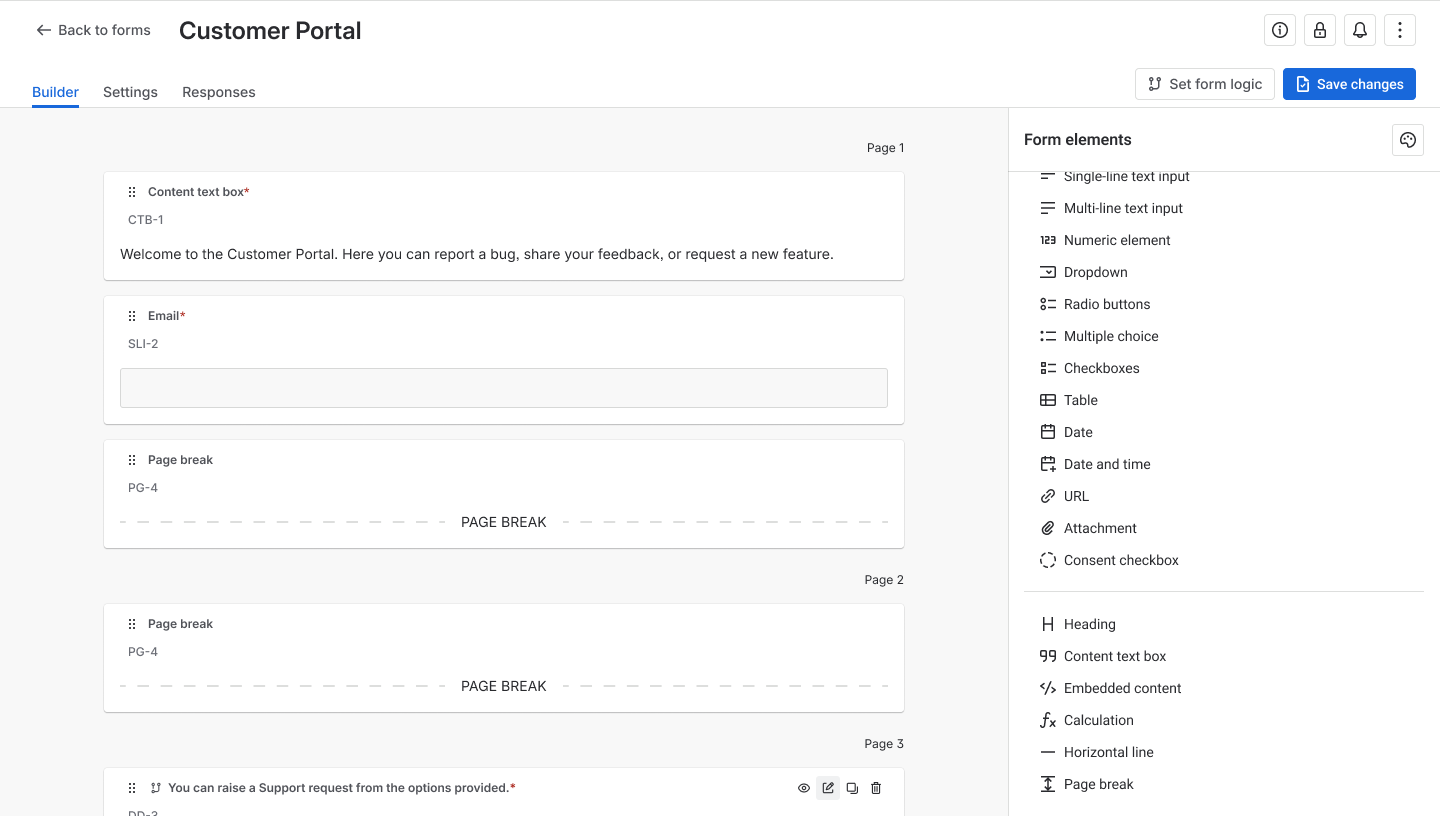Open the three-dot more options menu
1440x816 pixels.
tap(1400, 30)
